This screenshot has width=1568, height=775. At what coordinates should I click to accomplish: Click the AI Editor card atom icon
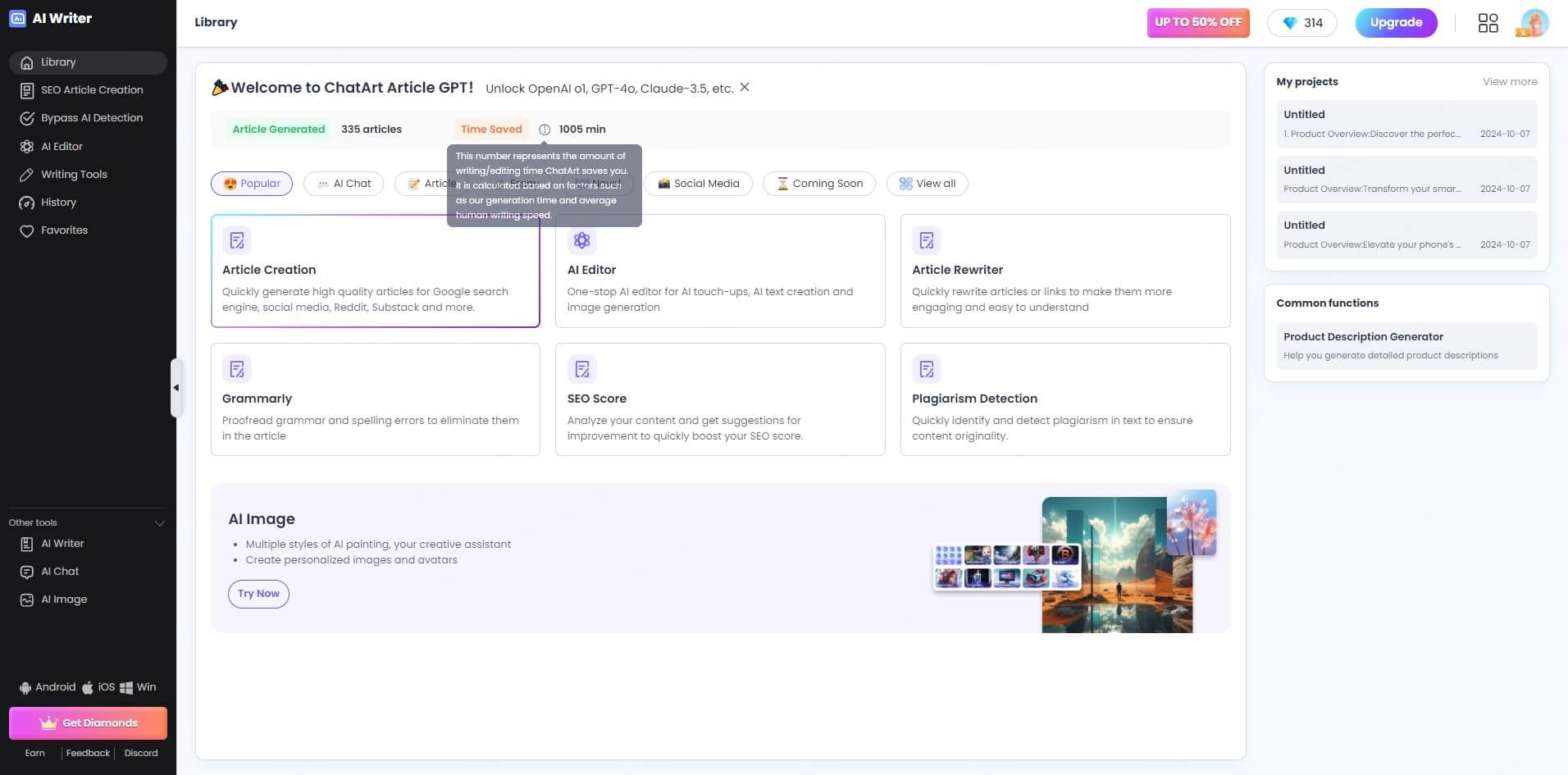point(581,240)
